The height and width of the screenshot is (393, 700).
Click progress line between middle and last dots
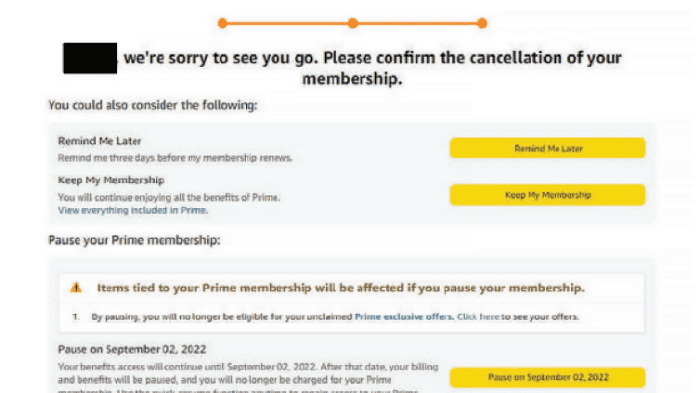pos(417,23)
